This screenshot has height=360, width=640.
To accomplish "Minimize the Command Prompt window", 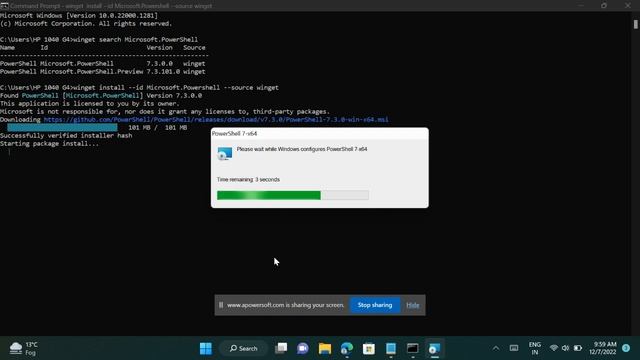I will 581,6.
